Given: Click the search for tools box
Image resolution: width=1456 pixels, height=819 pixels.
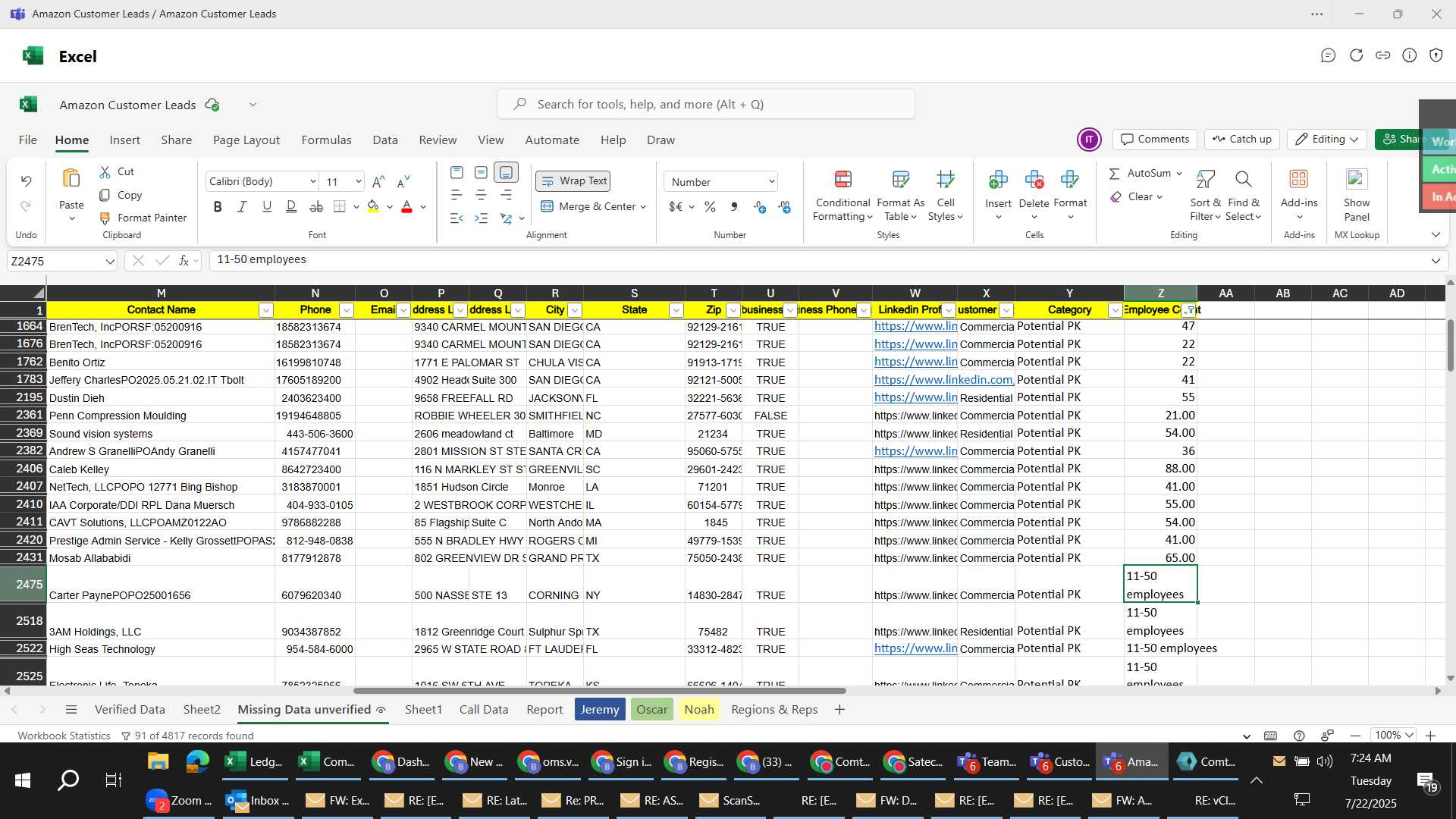Looking at the screenshot, I should (x=705, y=105).
